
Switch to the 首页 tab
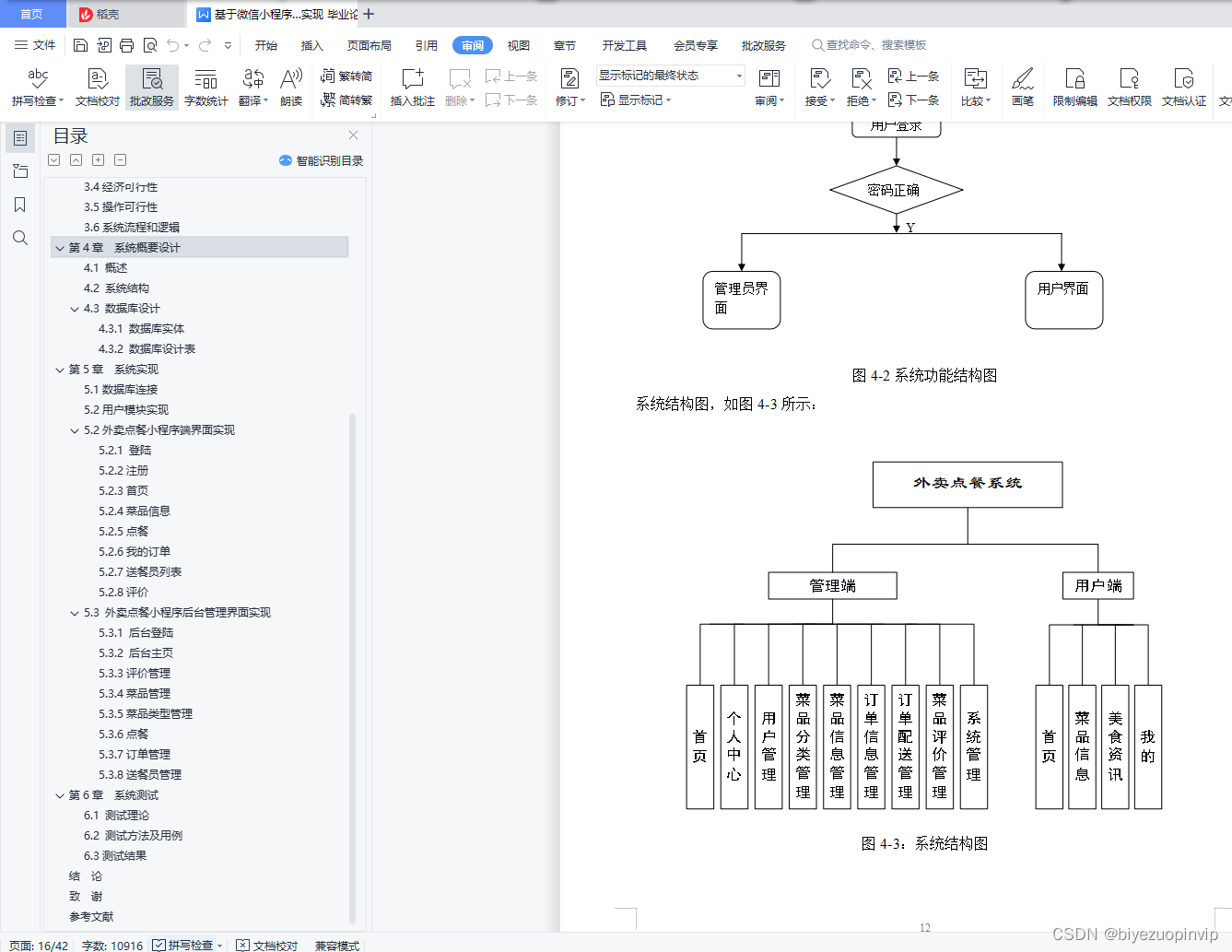(32, 14)
